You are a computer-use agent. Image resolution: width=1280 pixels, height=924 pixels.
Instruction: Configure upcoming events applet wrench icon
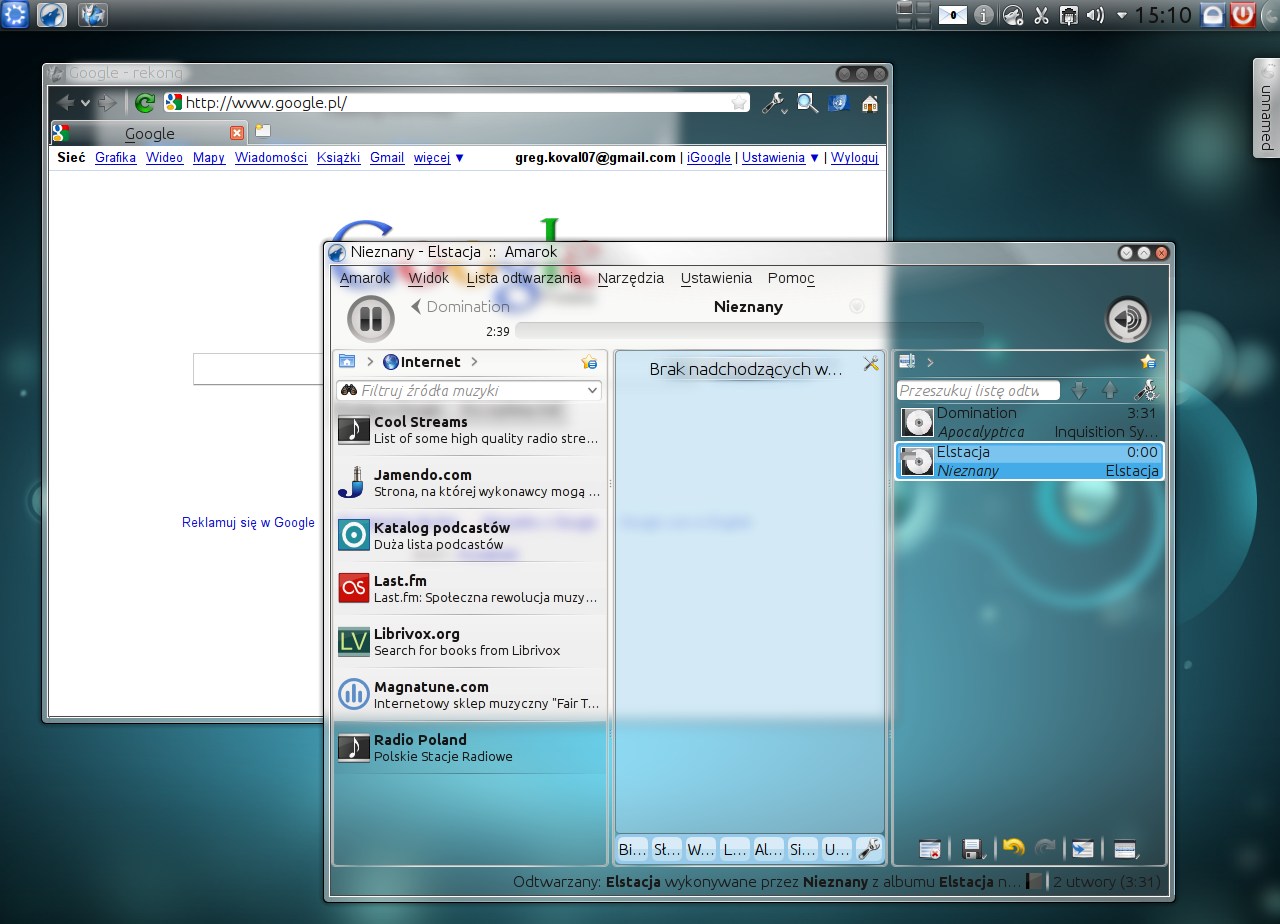coord(871,364)
